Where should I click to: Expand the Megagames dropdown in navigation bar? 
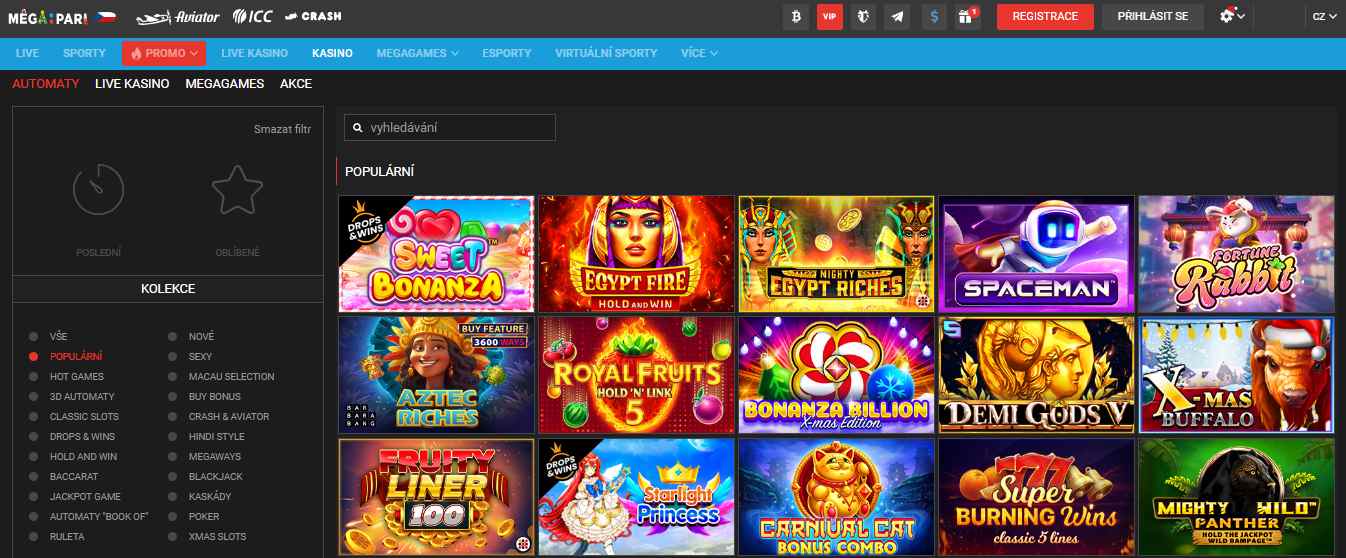pyautogui.click(x=417, y=53)
